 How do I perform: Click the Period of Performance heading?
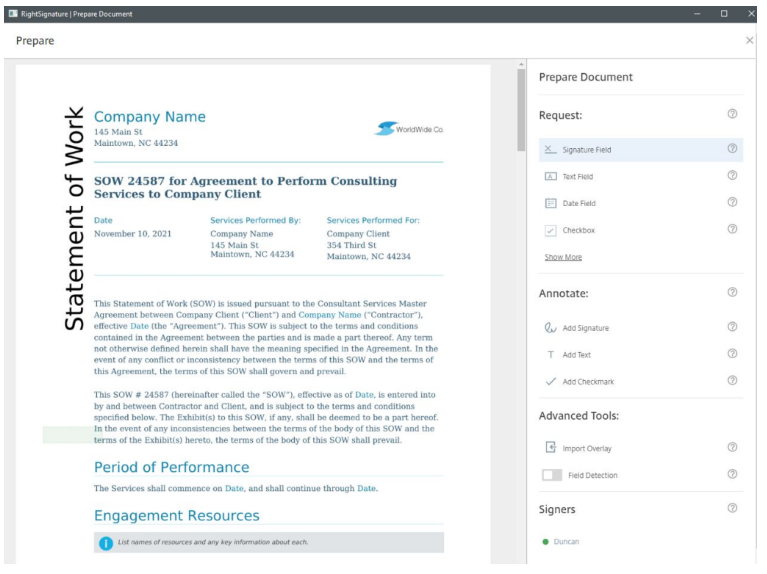[x=171, y=467]
